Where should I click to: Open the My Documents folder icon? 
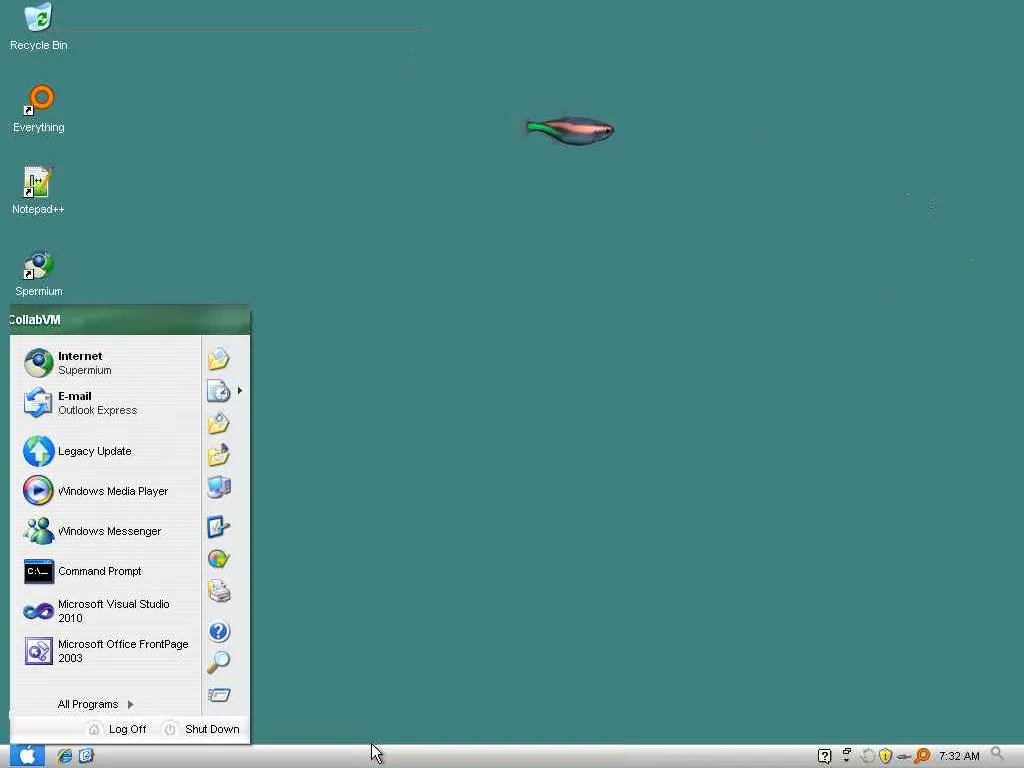(219, 359)
